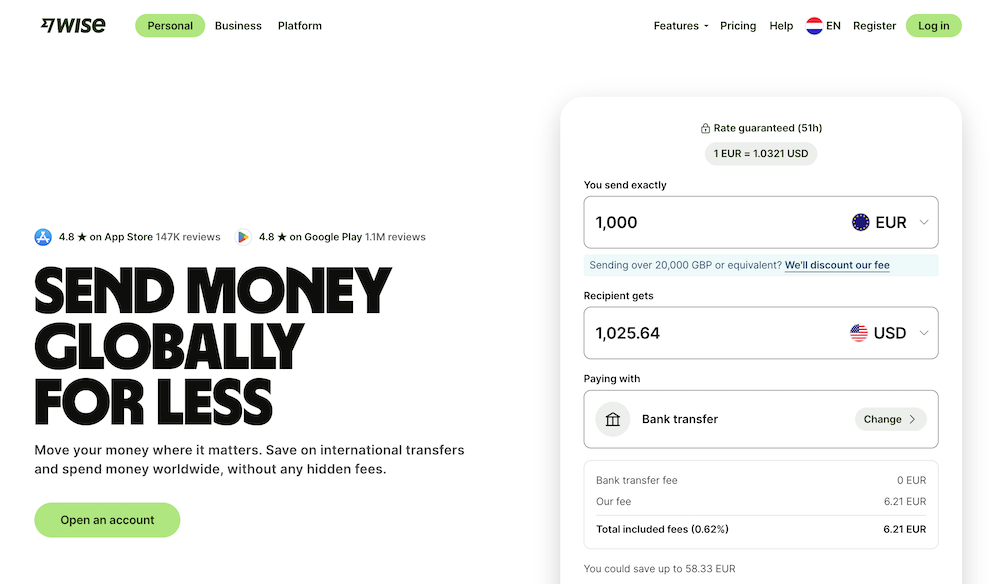The height and width of the screenshot is (584, 1000).
Task: Change the payment method from Bank transfer
Action: (890, 419)
